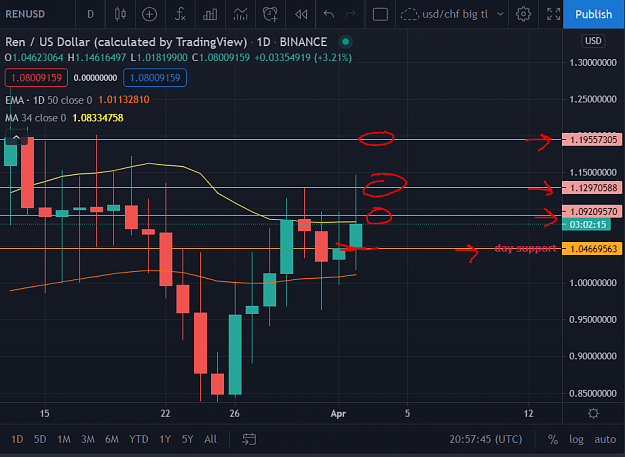Open the candlestick chart style menu
This screenshot has width=625, height=457.
click(120, 14)
